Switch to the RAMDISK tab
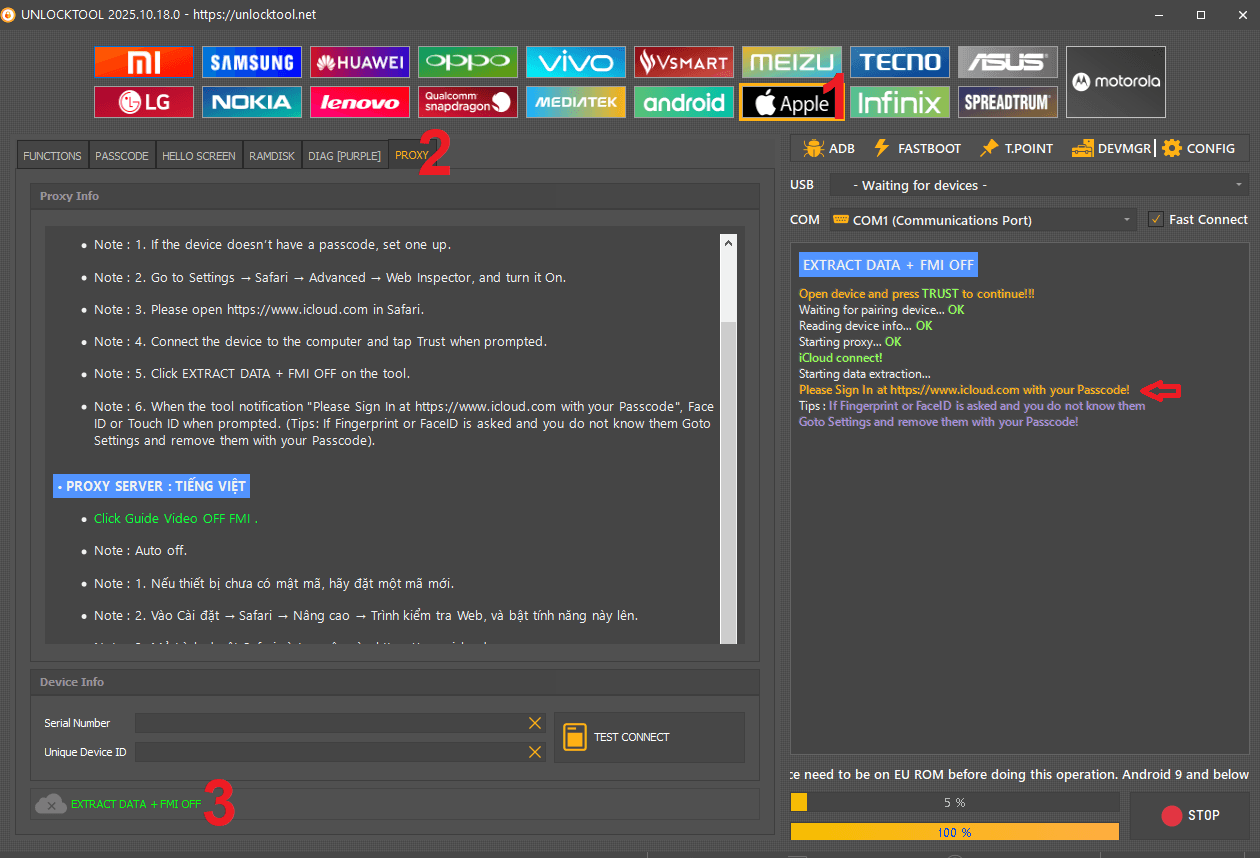1260x858 pixels. tap(272, 156)
